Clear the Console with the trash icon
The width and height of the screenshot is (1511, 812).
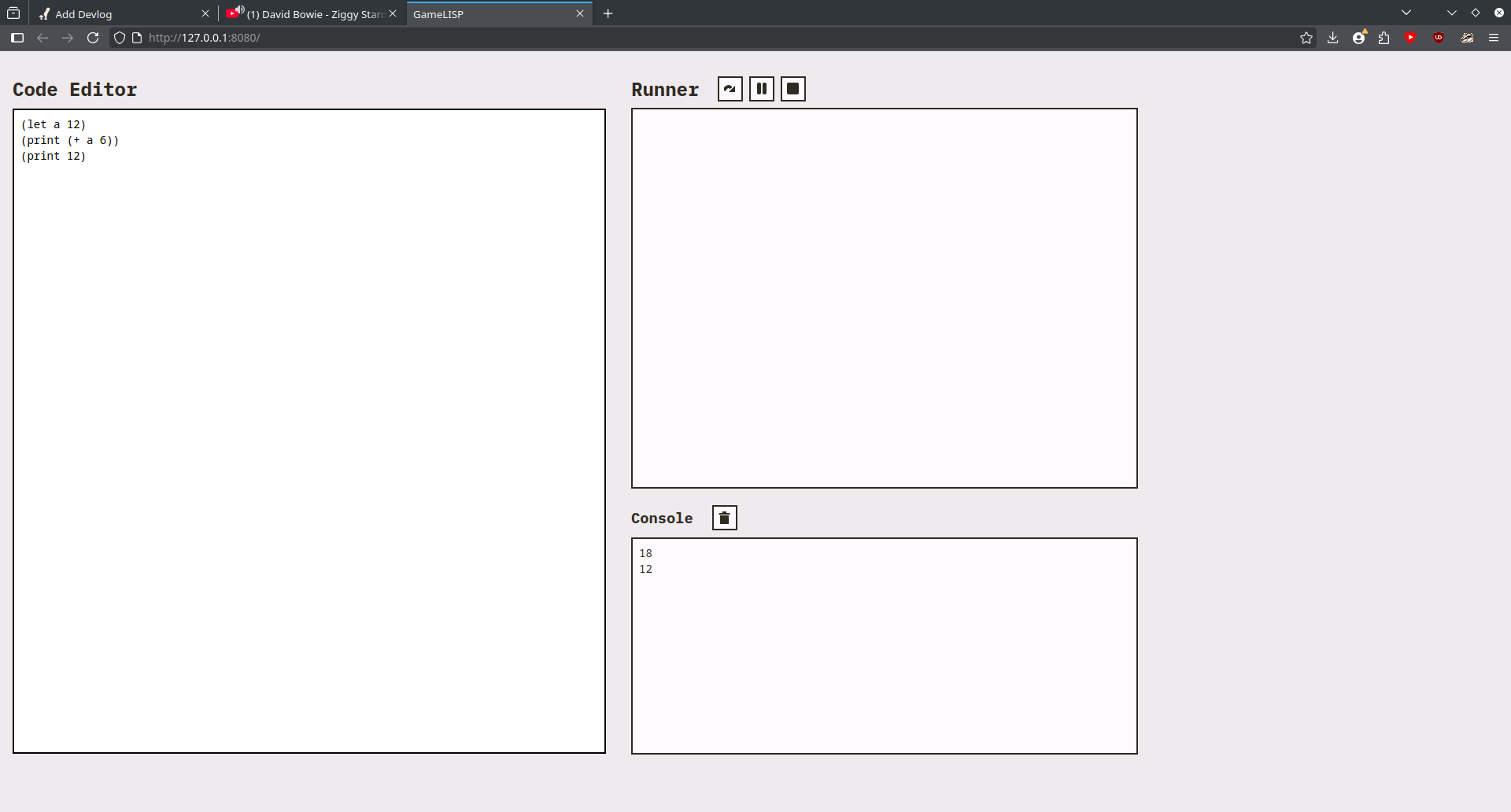click(x=724, y=518)
